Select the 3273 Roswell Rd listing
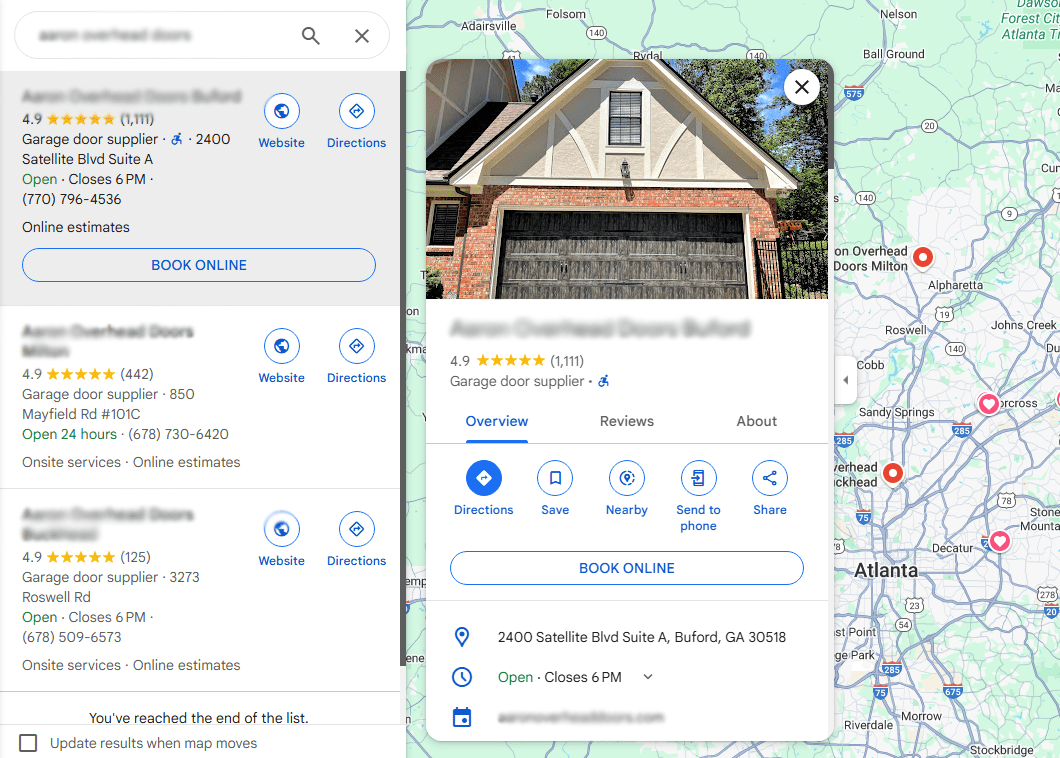 200,590
